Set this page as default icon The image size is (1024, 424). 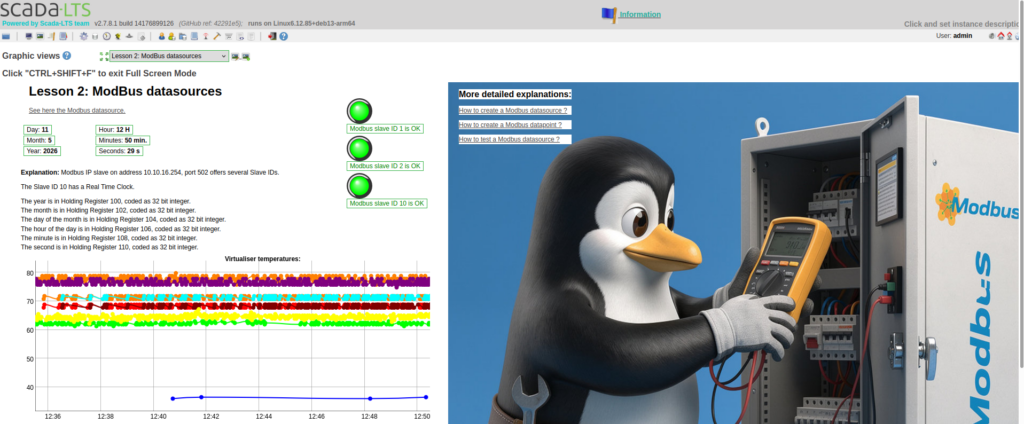click(x=1009, y=36)
